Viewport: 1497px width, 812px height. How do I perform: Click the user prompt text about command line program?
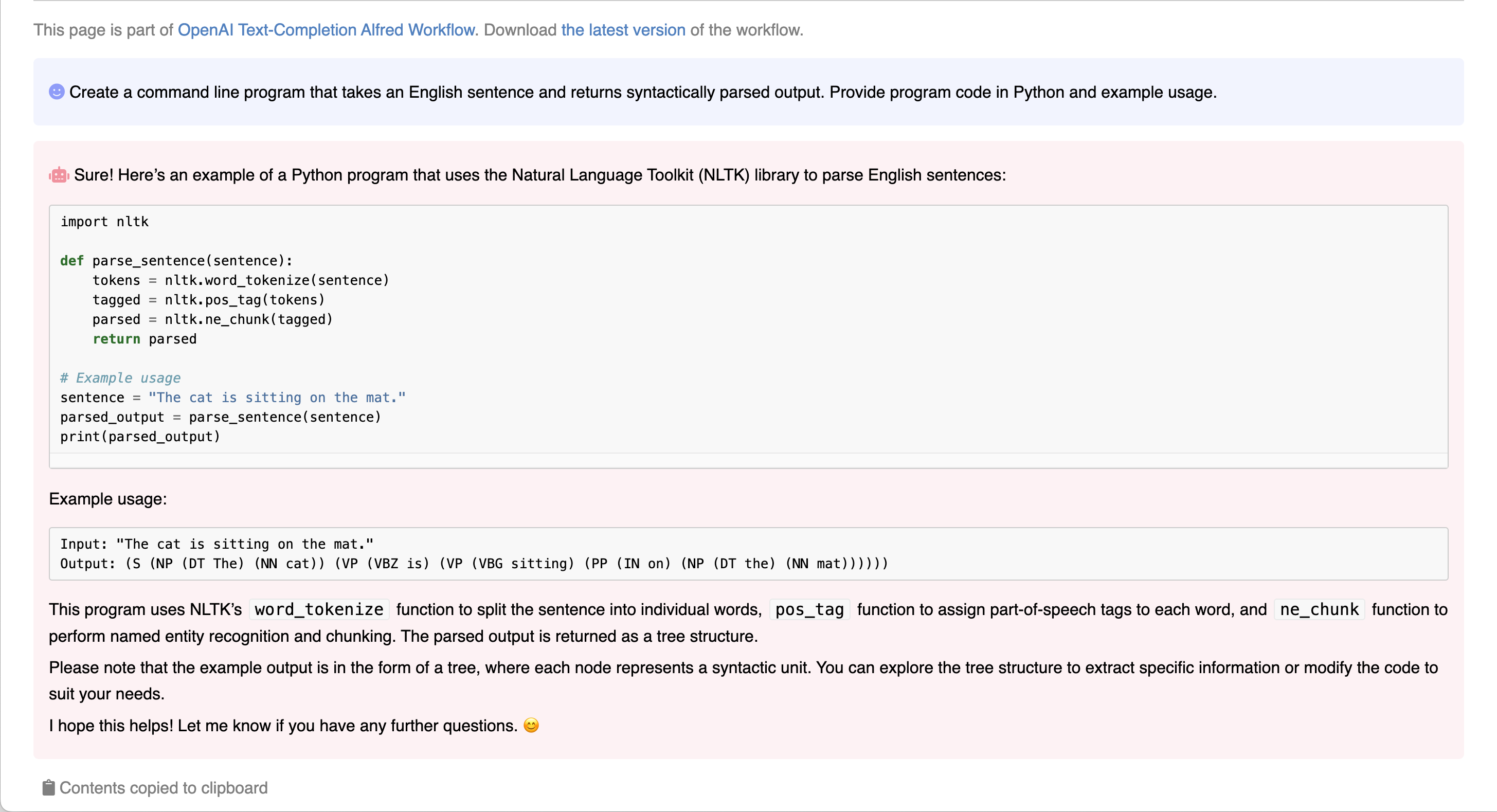[642, 92]
